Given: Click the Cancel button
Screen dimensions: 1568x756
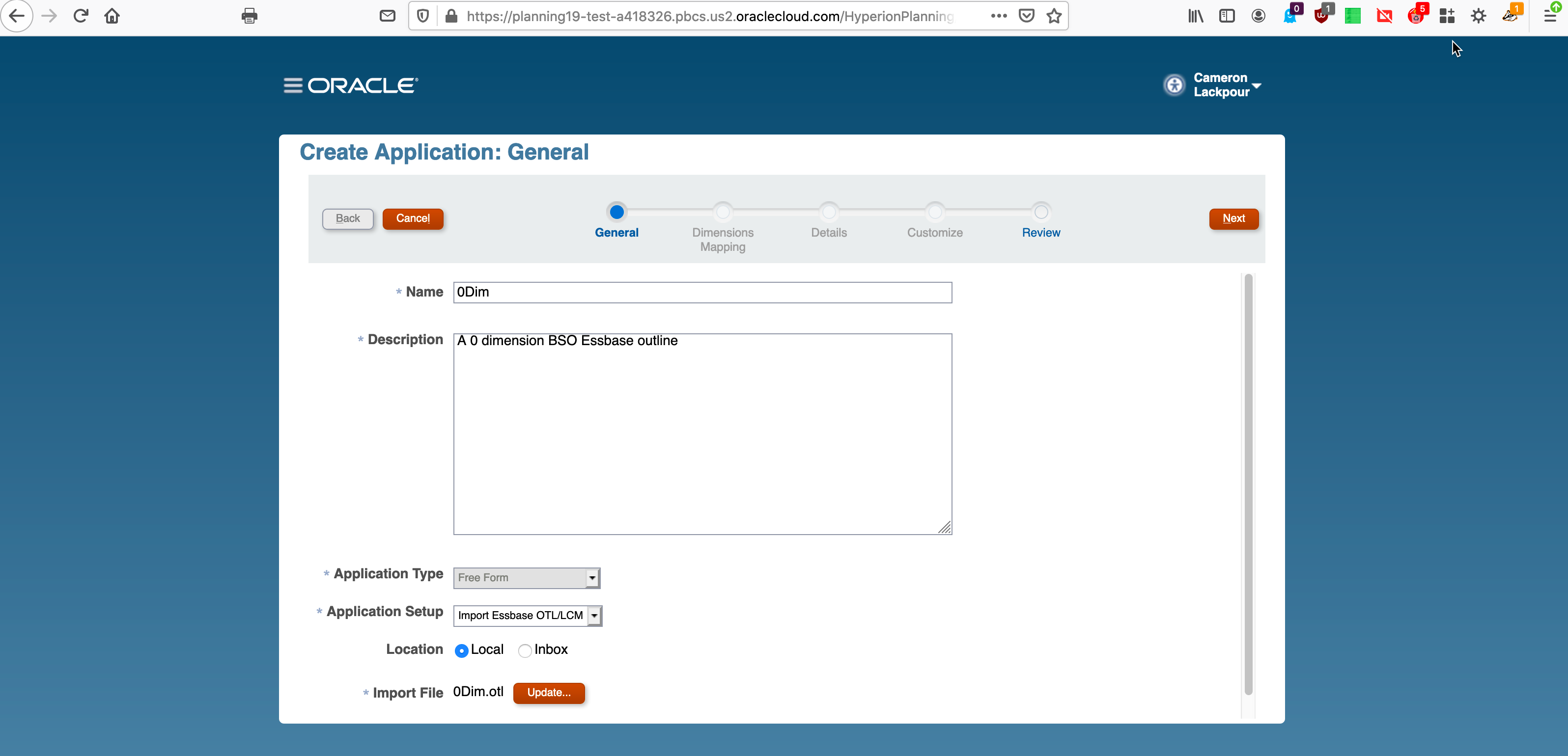Looking at the screenshot, I should (x=413, y=218).
